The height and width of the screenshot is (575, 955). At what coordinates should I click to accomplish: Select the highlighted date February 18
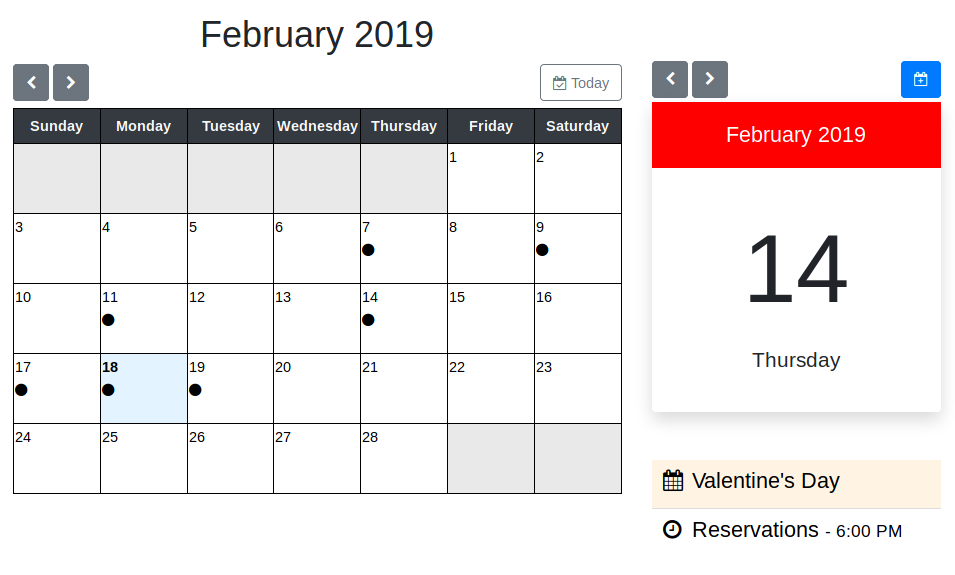coord(144,389)
